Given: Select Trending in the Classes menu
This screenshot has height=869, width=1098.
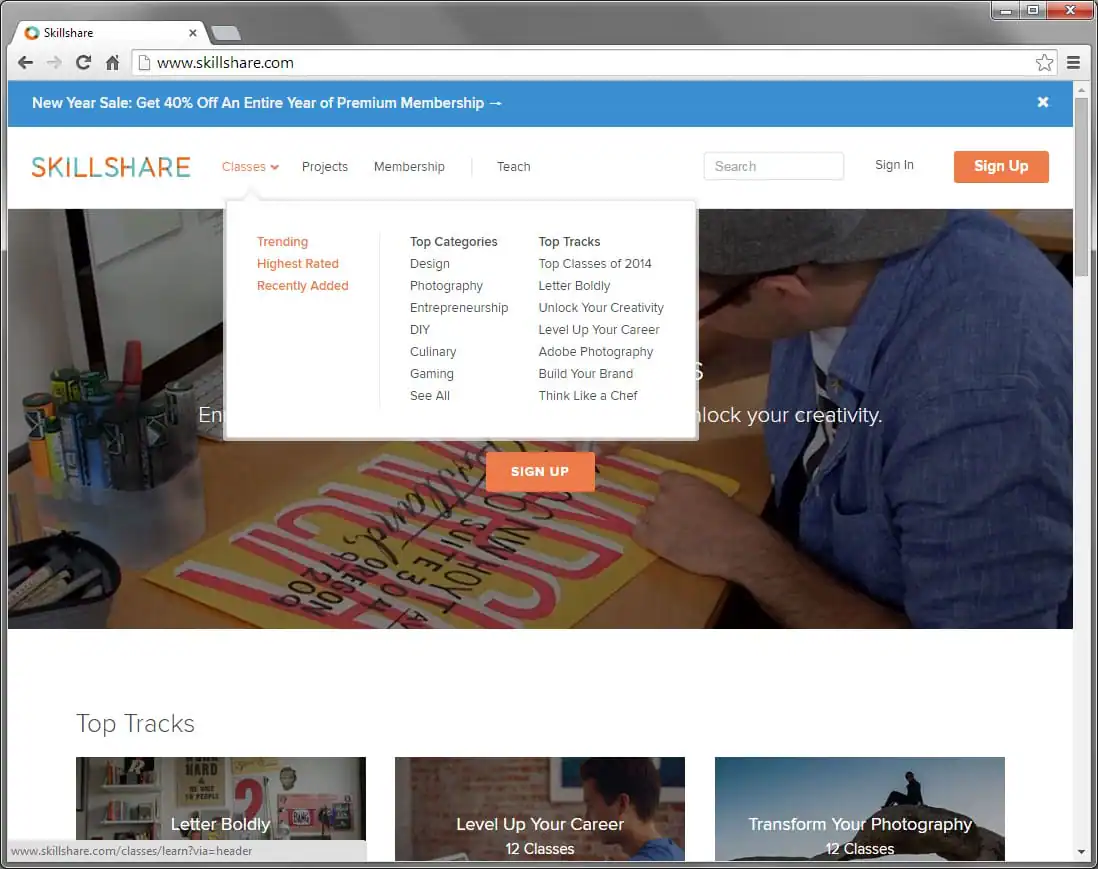Looking at the screenshot, I should click(x=282, y=242).
